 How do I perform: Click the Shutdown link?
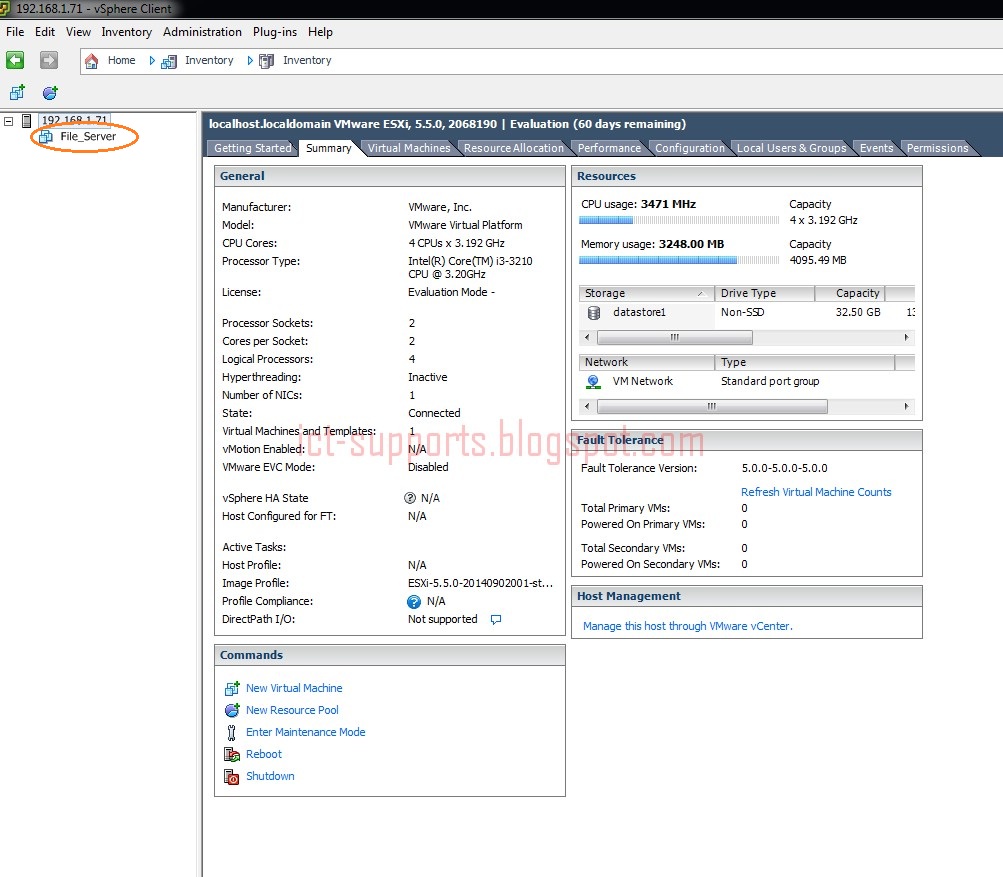click(270, 776)
